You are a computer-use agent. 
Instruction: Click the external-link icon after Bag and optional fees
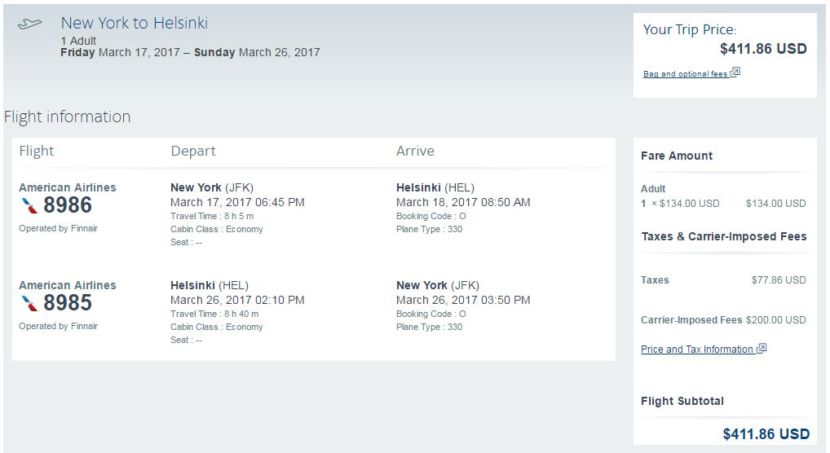coord(736,73)
